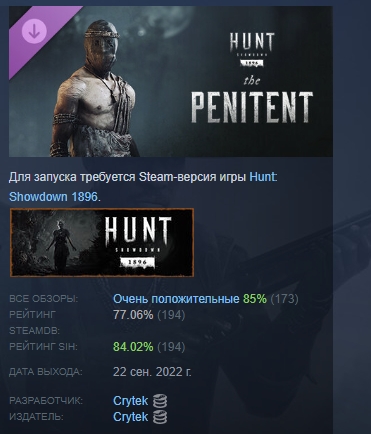
Task: Click the 'Рейтинг SteamDB' label
Action: (x=34, y=322)
